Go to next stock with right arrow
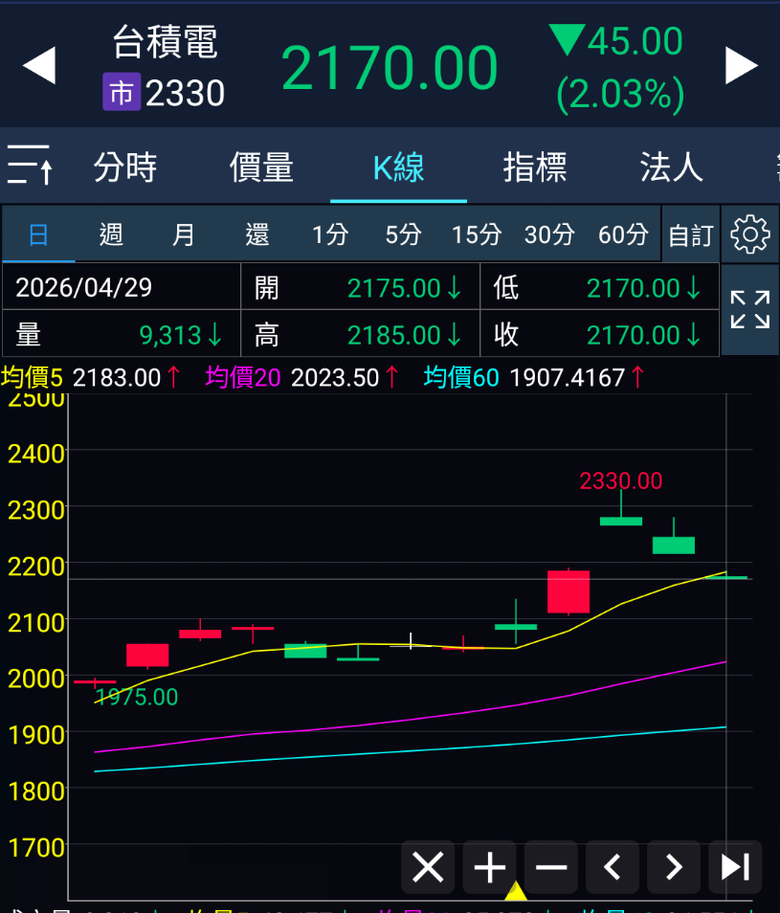The height and width of the screenshot is (913, 780). 742,66
